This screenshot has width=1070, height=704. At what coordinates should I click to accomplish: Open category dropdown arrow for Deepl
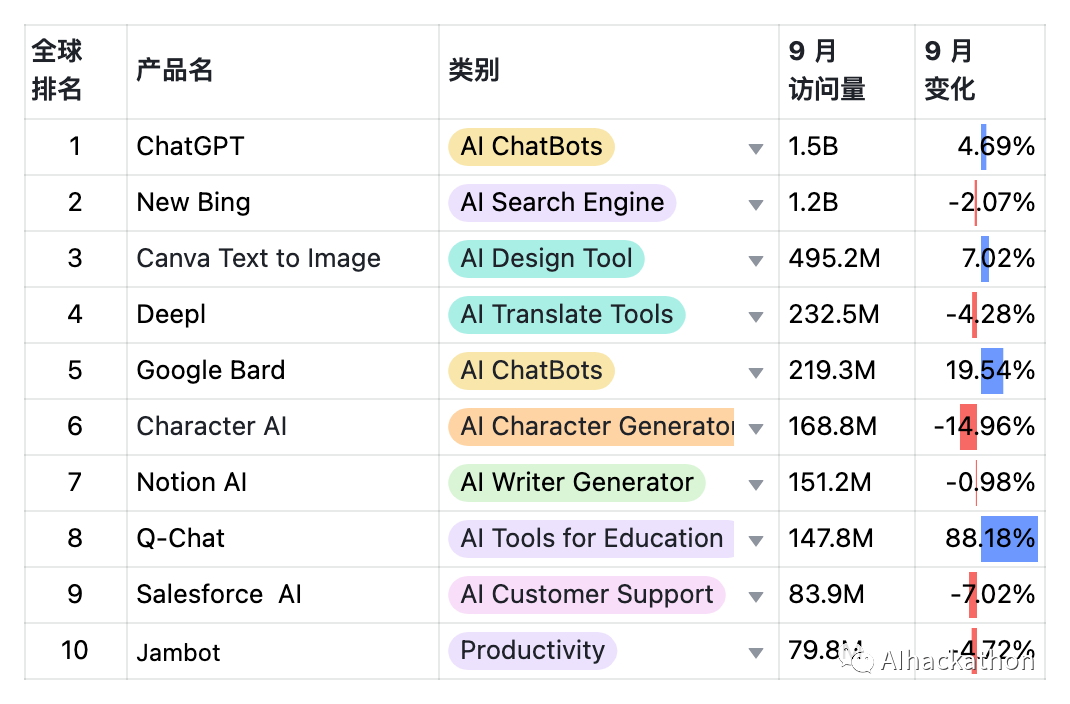pos(756,317)
